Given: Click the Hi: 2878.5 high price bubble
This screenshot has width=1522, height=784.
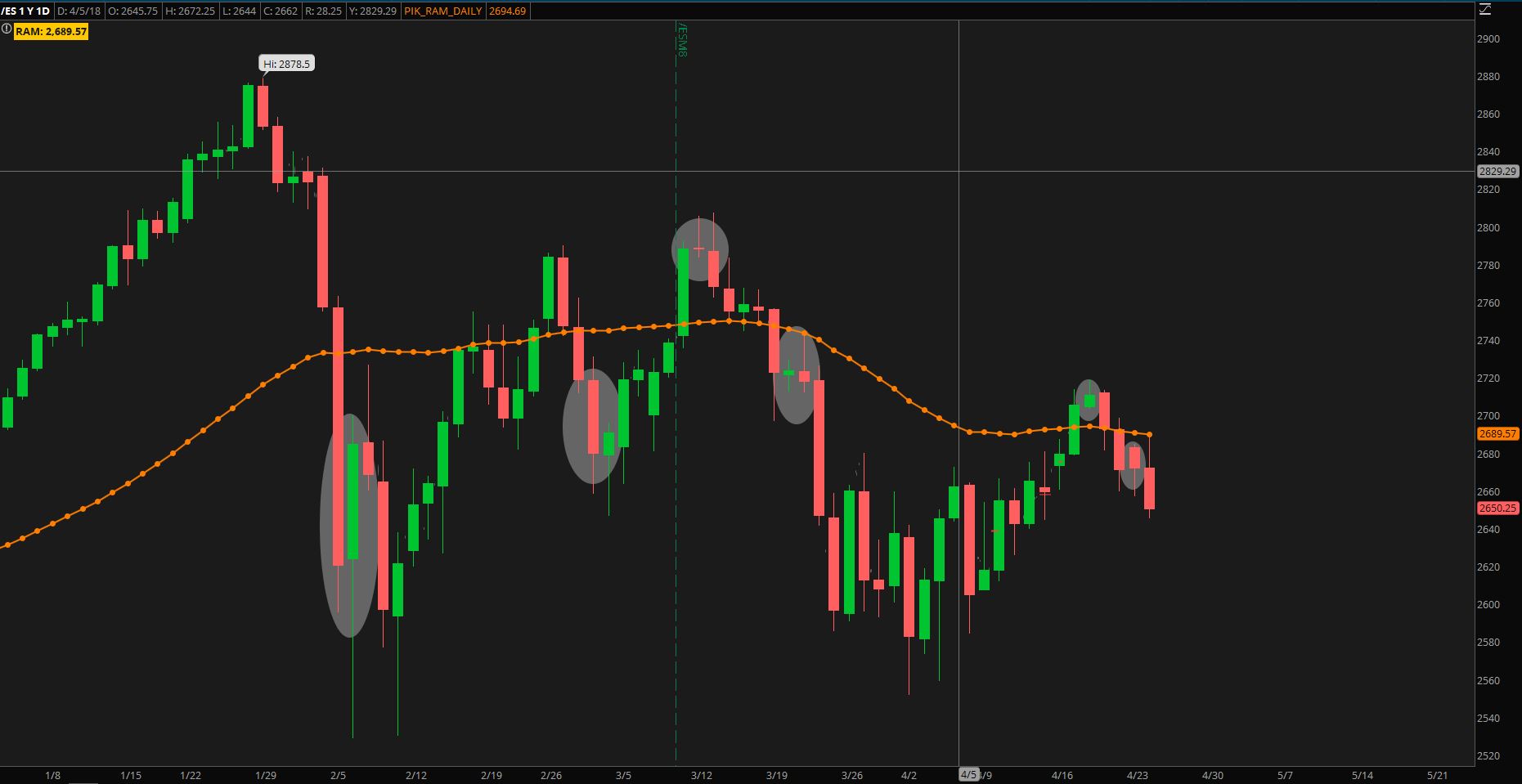Looking at the screenshot, I should 287,64.
